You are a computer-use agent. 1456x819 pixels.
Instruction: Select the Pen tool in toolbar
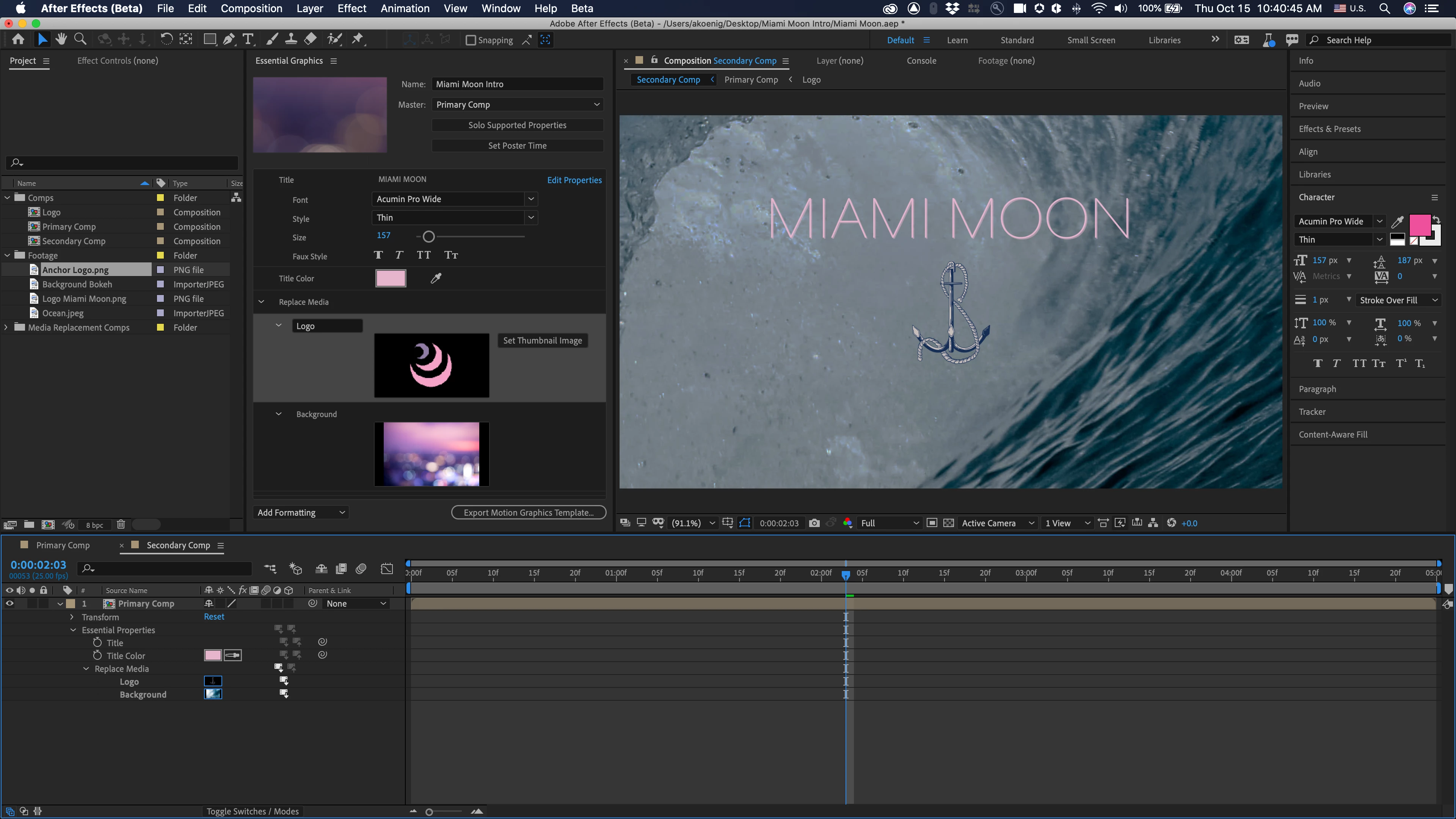point(228,39)
